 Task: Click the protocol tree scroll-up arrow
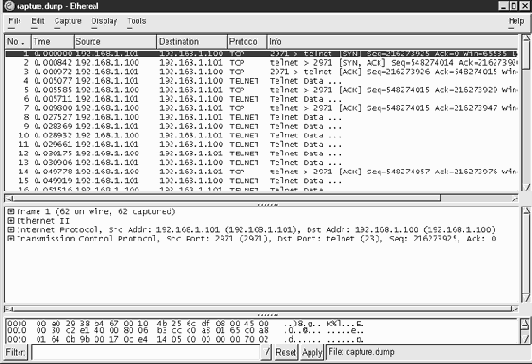526,210
